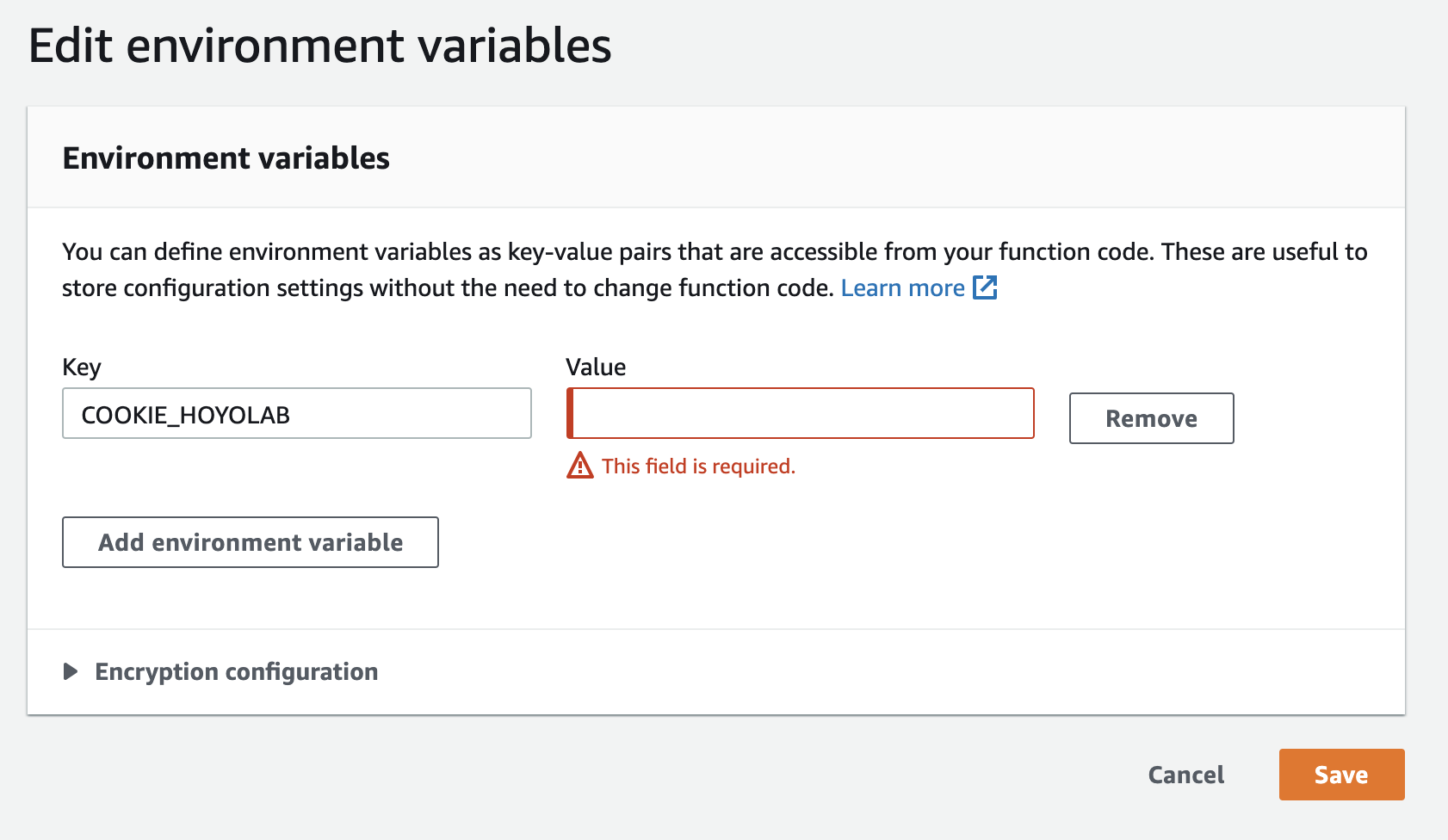1448x840 pixels.
Task: Click the Value field label
Action: [x=596, y=367]
